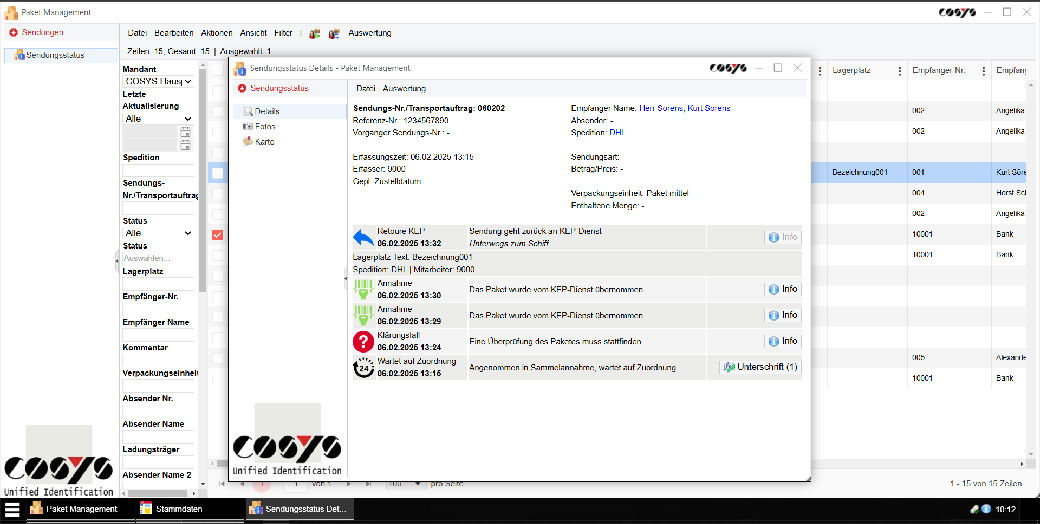Click Unterschrift (1) button
This screenshot has height=524, width=1040.
[760, 367]
